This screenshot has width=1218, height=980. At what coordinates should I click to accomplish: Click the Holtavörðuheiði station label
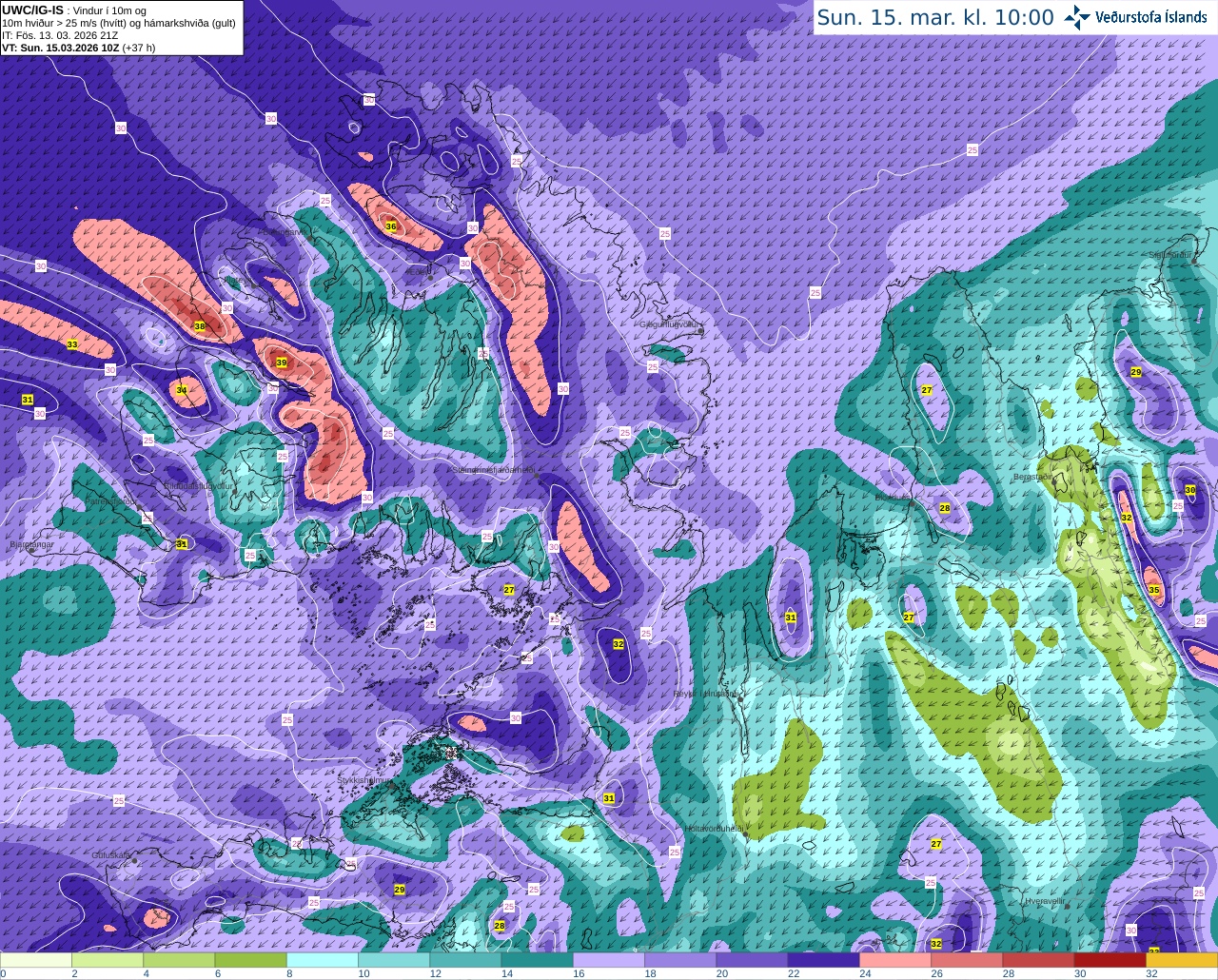(715, 829)
